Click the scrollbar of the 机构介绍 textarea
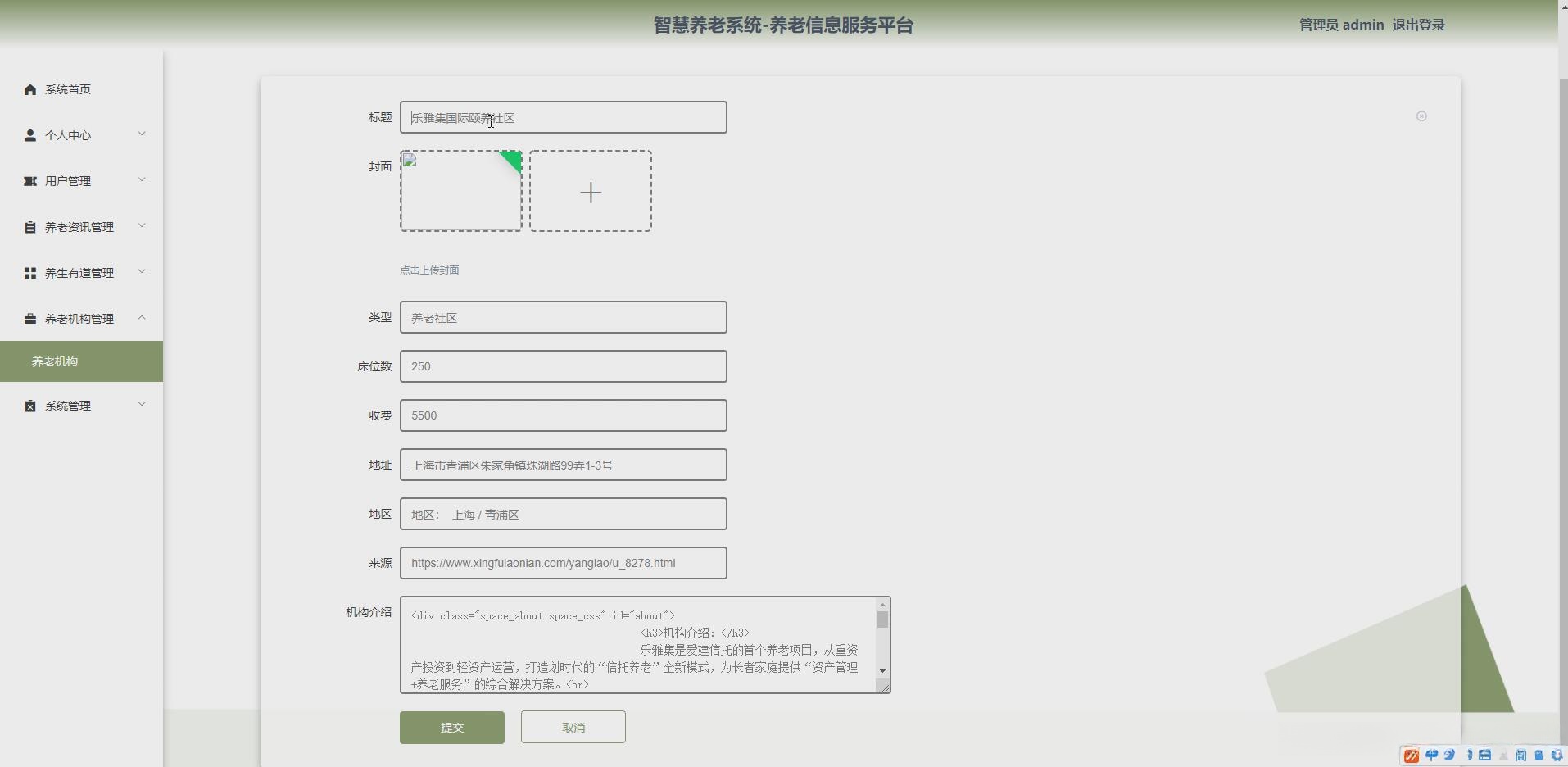The image size is (1568, 767). tap(882, 645)
